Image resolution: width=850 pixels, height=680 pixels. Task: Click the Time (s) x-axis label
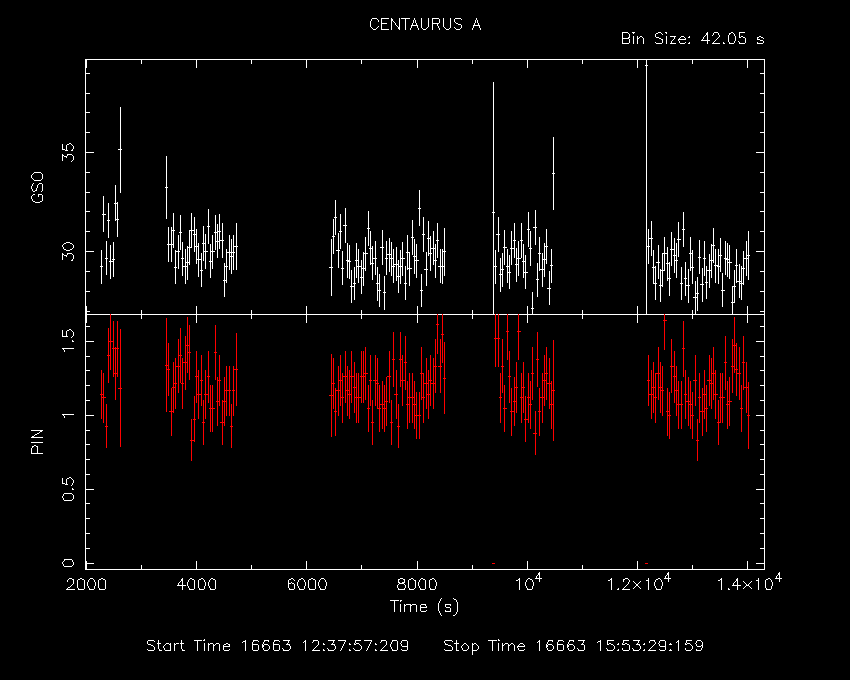point(424,606)
